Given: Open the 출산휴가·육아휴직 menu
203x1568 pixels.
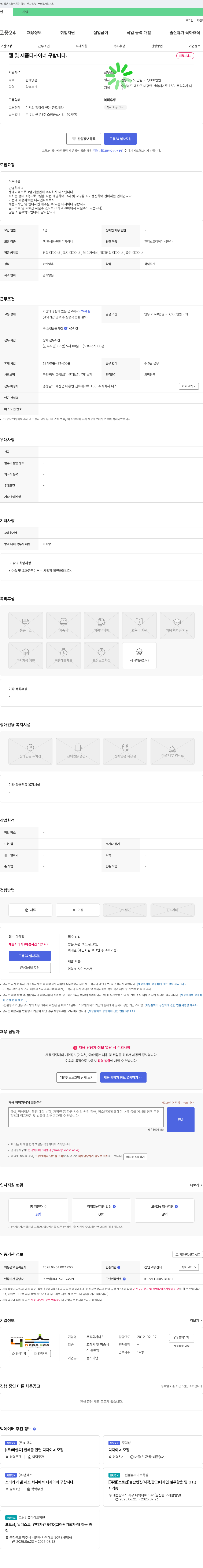Looking at the screenshot, I should 185,33.
